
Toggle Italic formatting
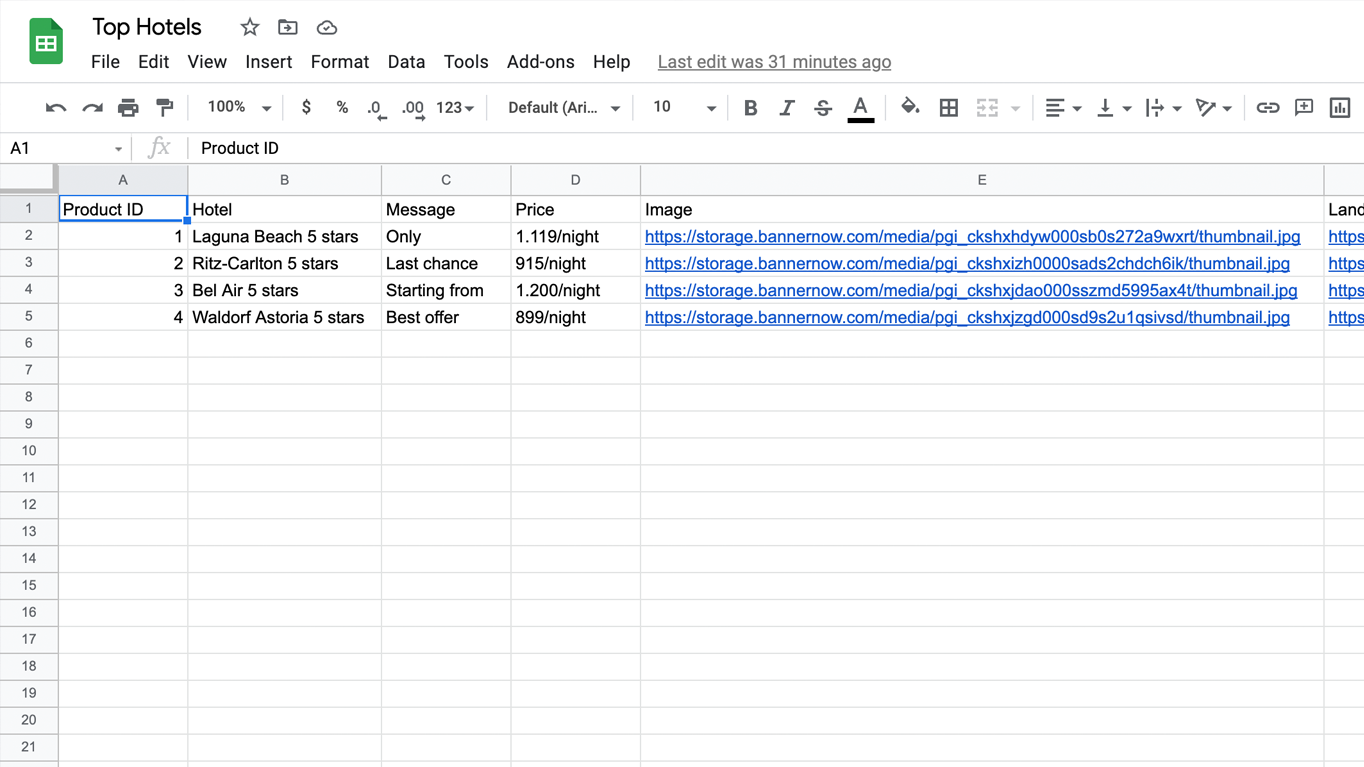point(787,108)
